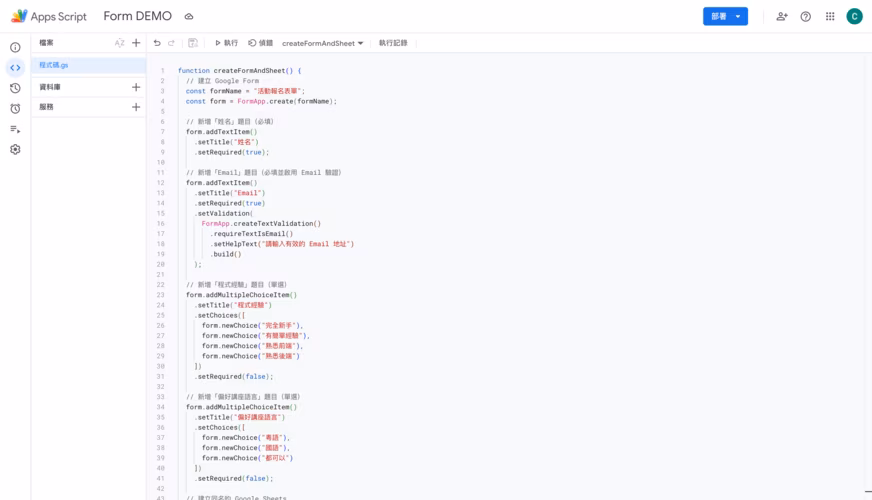Add a new file with plus icon
The width and height of the screenshot is (872, 500).
coord(136,43)
